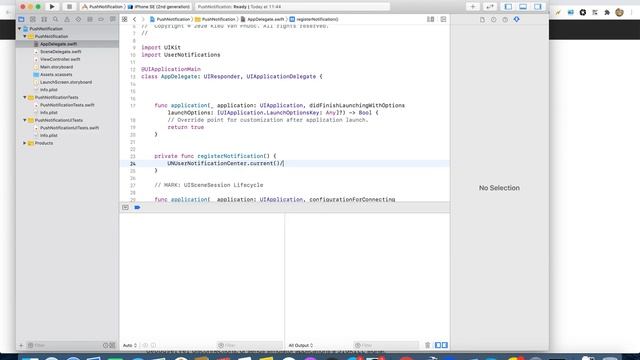
Task: Click the PushNotification project in jump bar
Action: tap(170, 19)
